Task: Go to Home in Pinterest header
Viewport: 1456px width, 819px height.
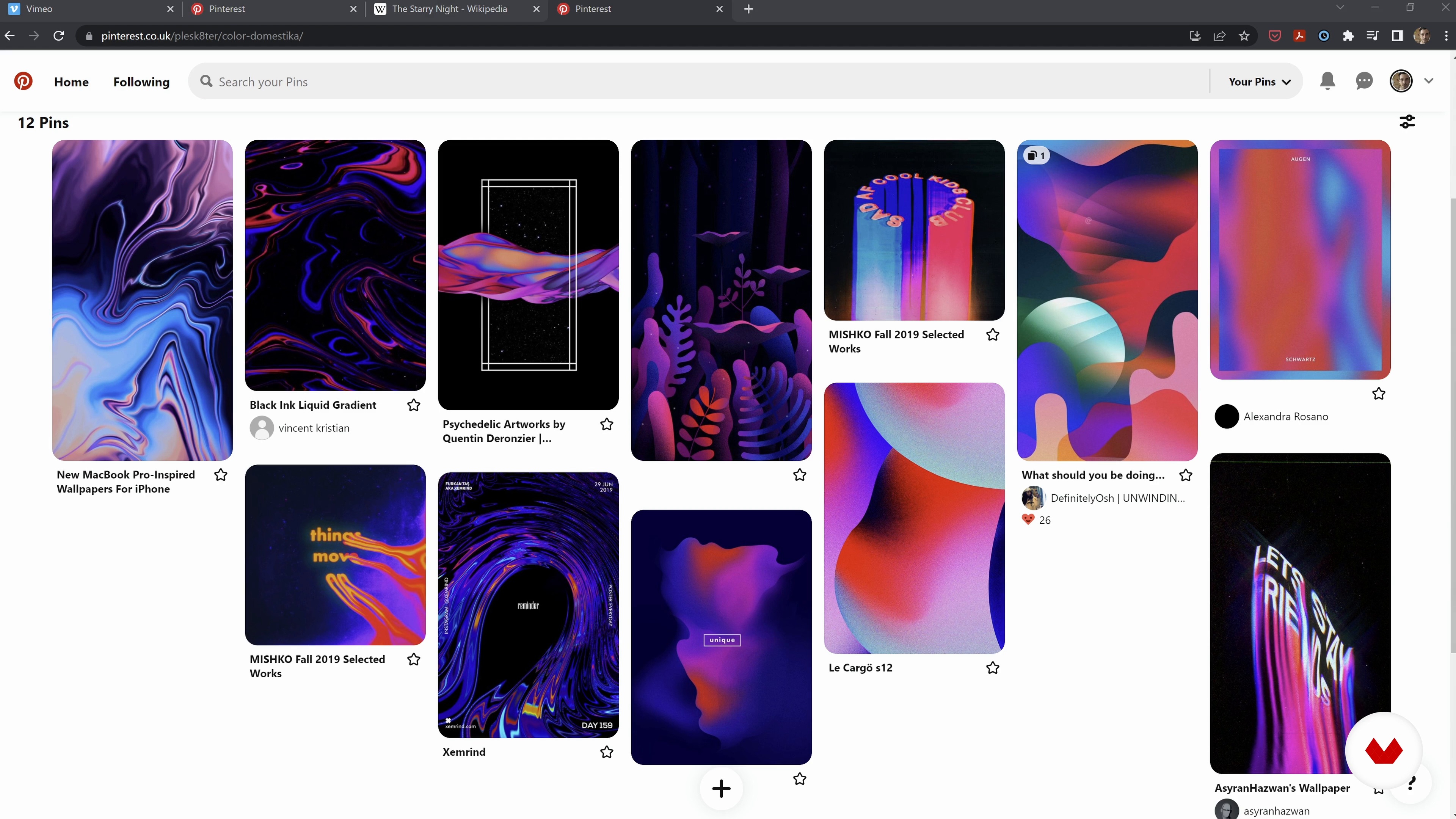Action: tap(71, 82)
